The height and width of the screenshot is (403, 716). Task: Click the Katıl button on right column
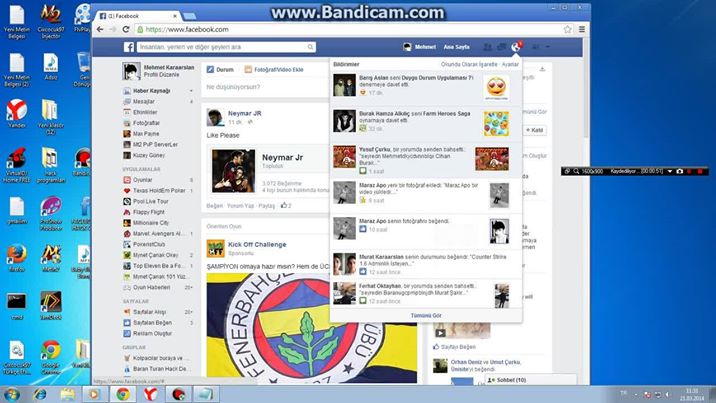coord(534,130)
